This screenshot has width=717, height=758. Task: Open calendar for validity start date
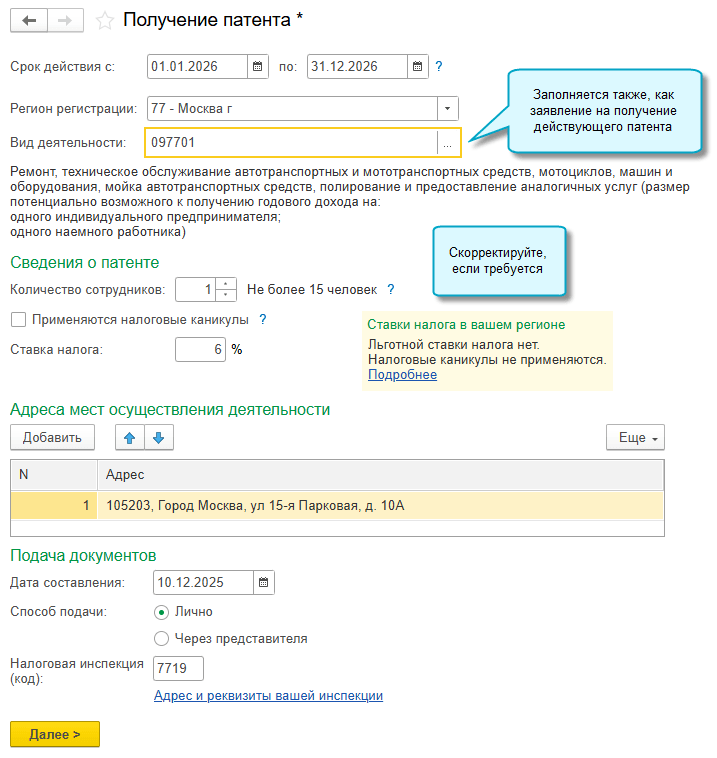tap(258, 67)
